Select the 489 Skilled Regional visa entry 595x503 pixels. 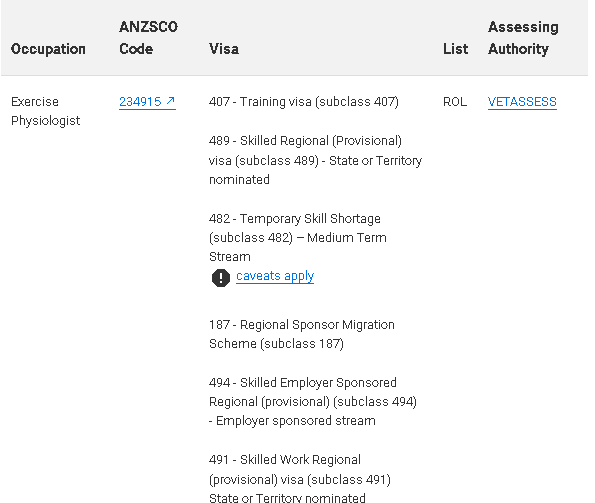pos(315,160)
